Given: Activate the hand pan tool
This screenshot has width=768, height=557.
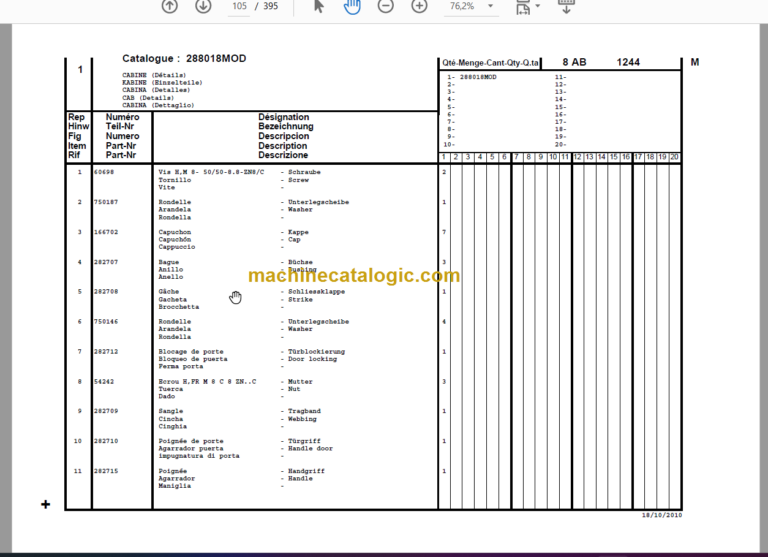Looking at the screenshot, I should 352,6.
